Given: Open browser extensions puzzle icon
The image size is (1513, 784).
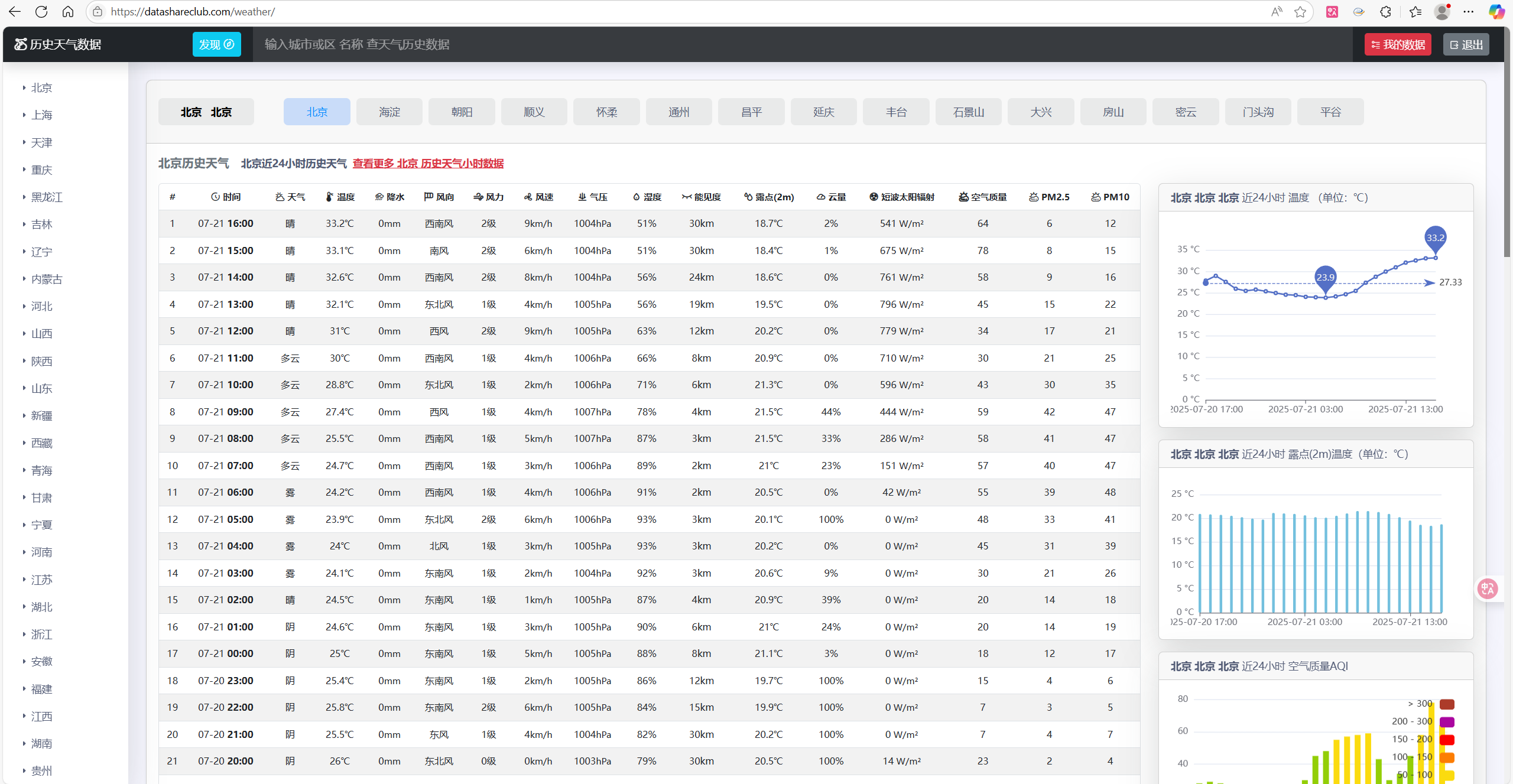Looking at the screenshot, I should [x=1385, y=12].
